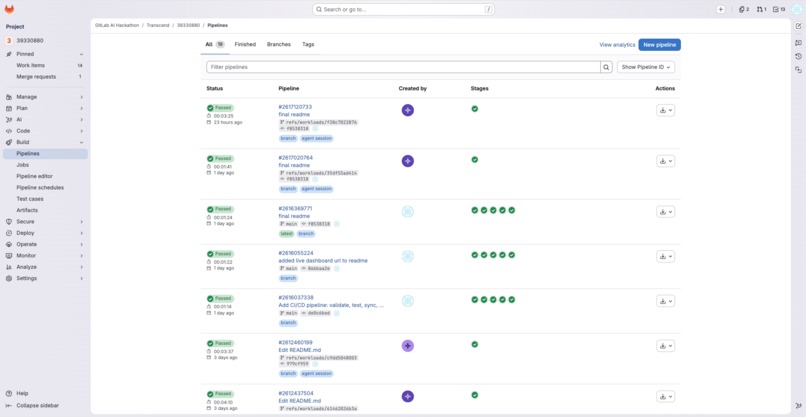Open the create new plus menu

point(721,9)
